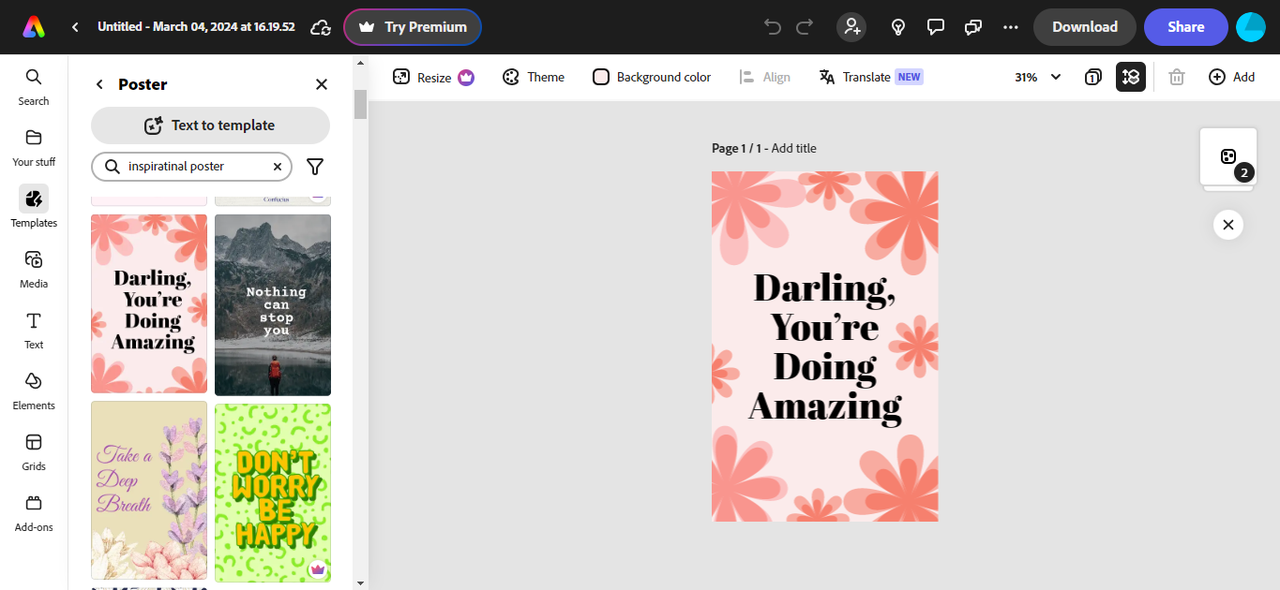Viewport: 1280px width, 590px height.
Task: Open the Background color swatch
Action: (651, 77)
